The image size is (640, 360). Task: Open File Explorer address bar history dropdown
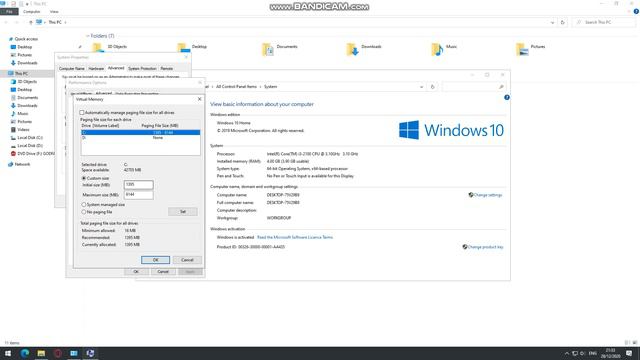(552, 22)
